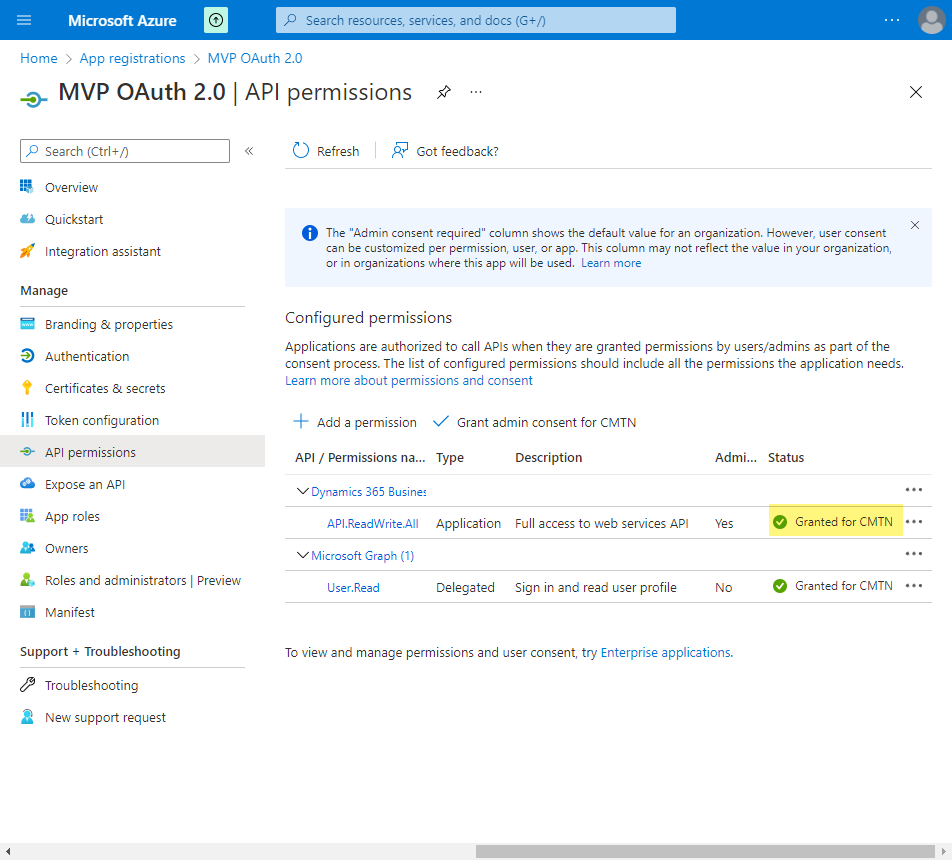Click the API / Permissions name column header
952x860 pixels.
360,457
